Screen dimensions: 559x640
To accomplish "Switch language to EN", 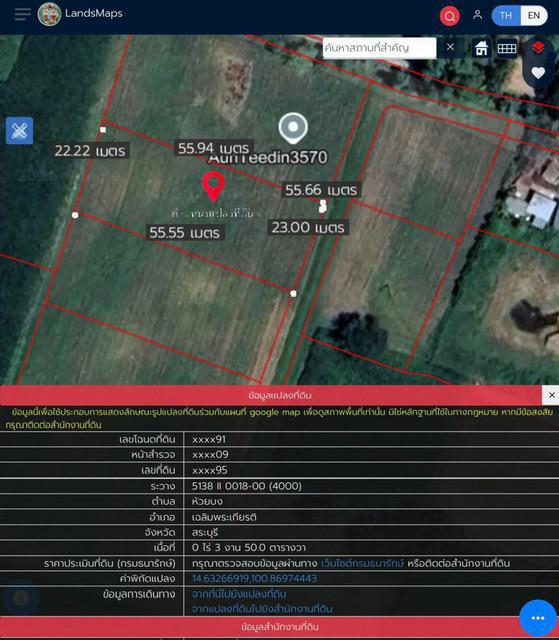I will (534, 16).
